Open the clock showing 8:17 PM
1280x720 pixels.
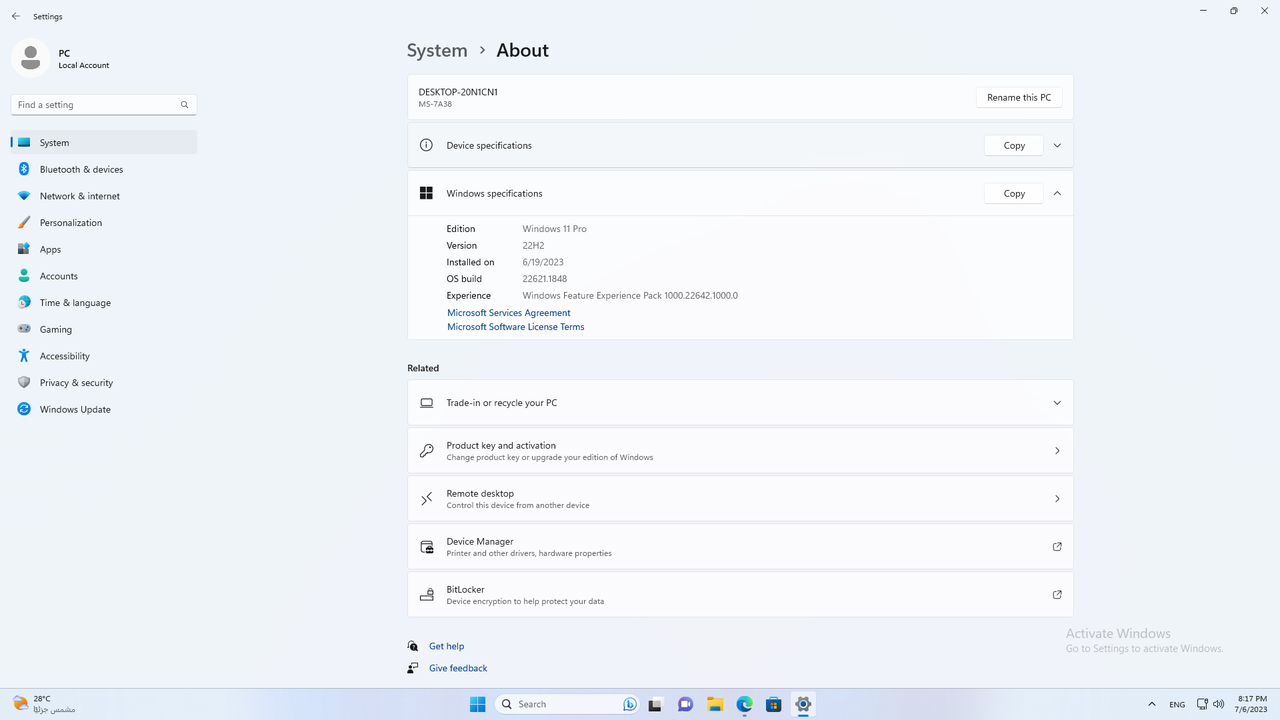(1252, 704)
